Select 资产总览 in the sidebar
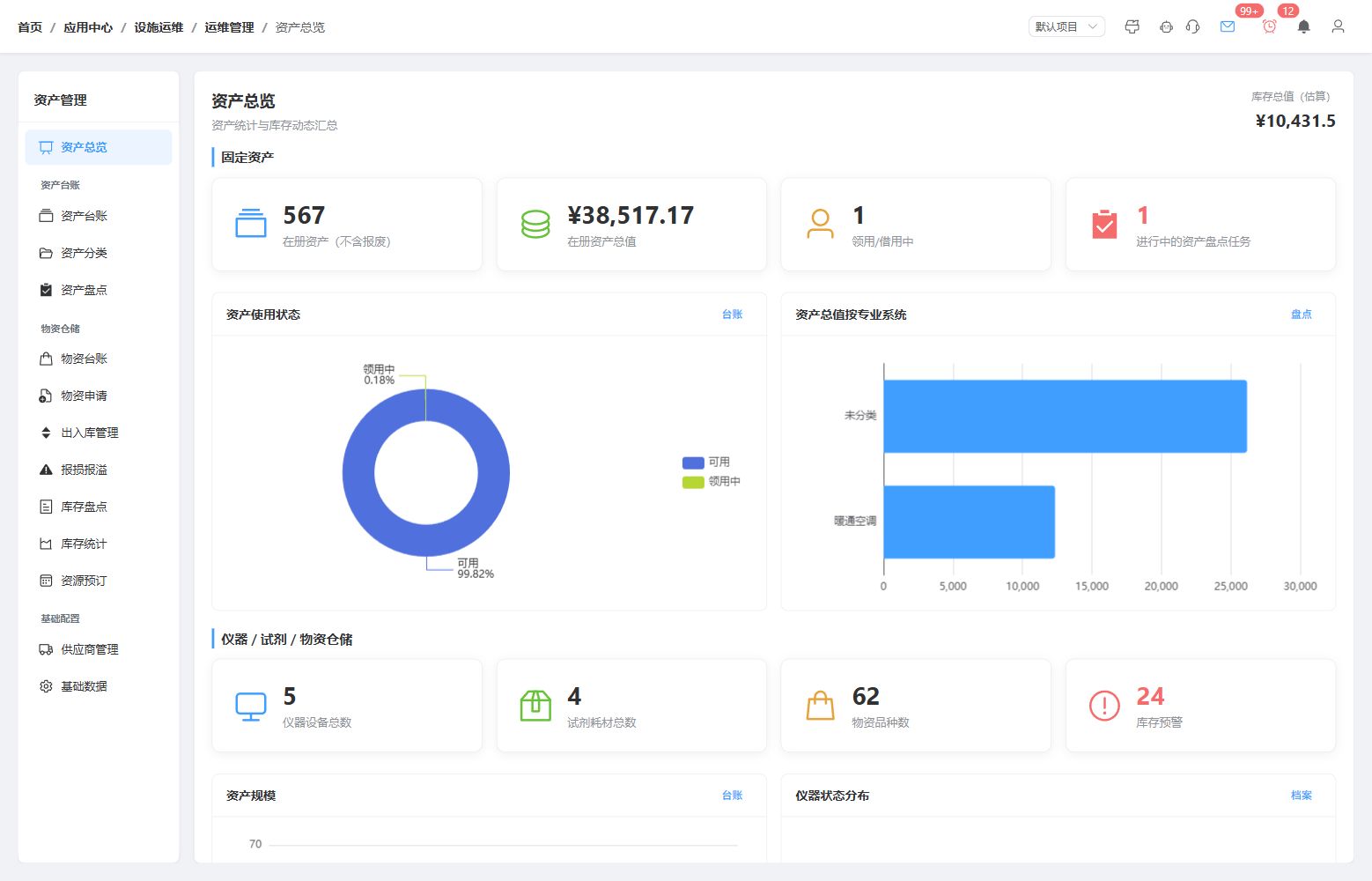 (99, 147)
